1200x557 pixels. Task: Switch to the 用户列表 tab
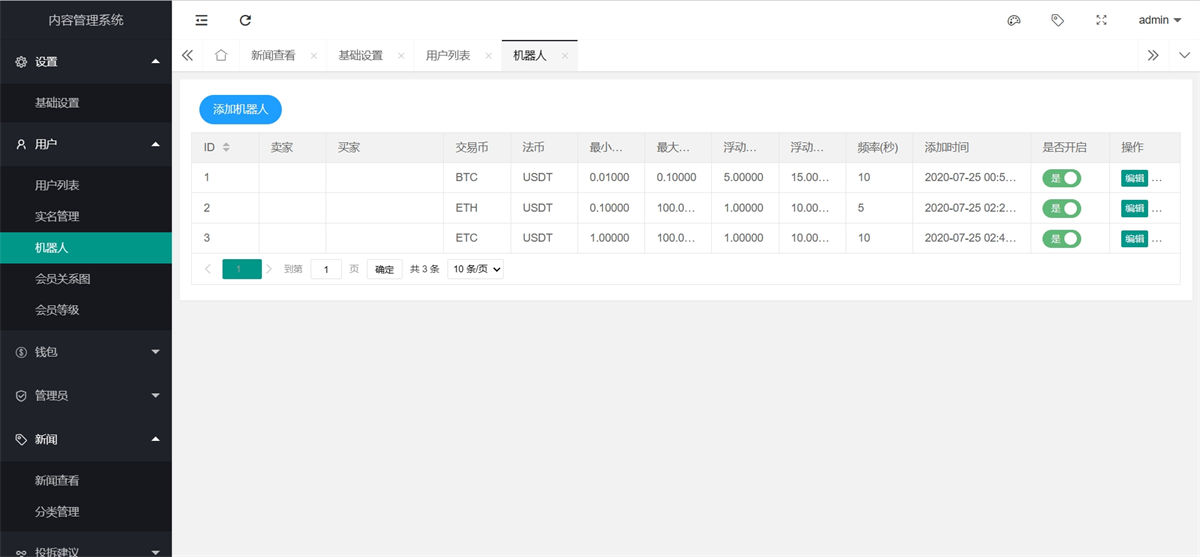[447, 56]
